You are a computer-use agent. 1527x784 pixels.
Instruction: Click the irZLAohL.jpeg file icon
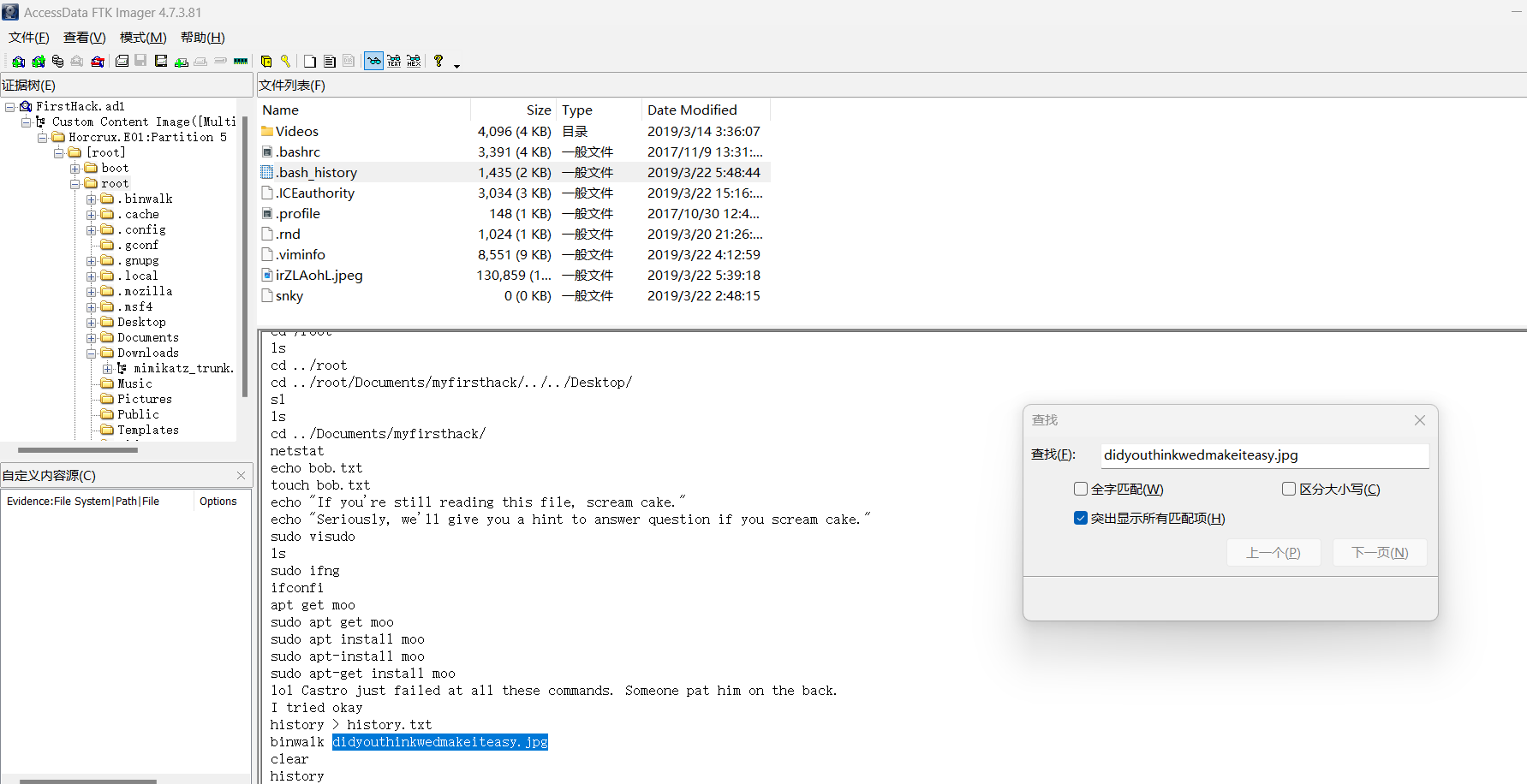click(x=267, y=275)
